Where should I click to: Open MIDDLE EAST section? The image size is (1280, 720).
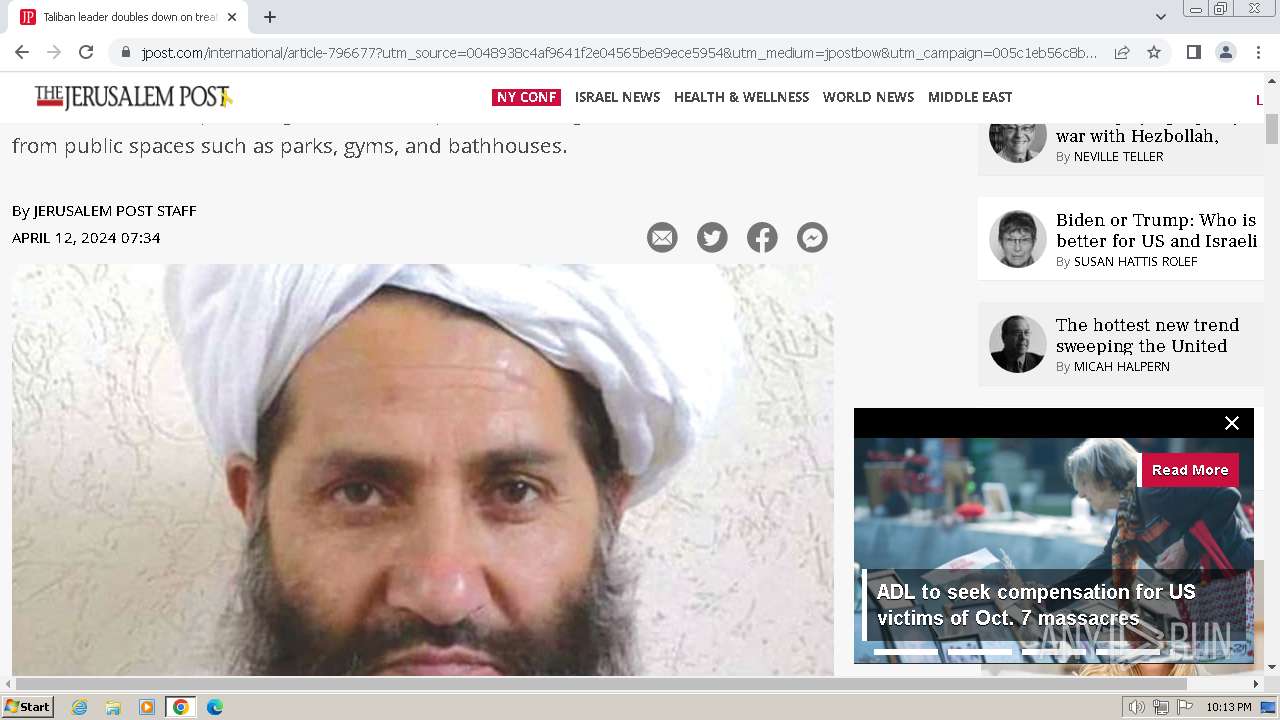pos(970,97)
